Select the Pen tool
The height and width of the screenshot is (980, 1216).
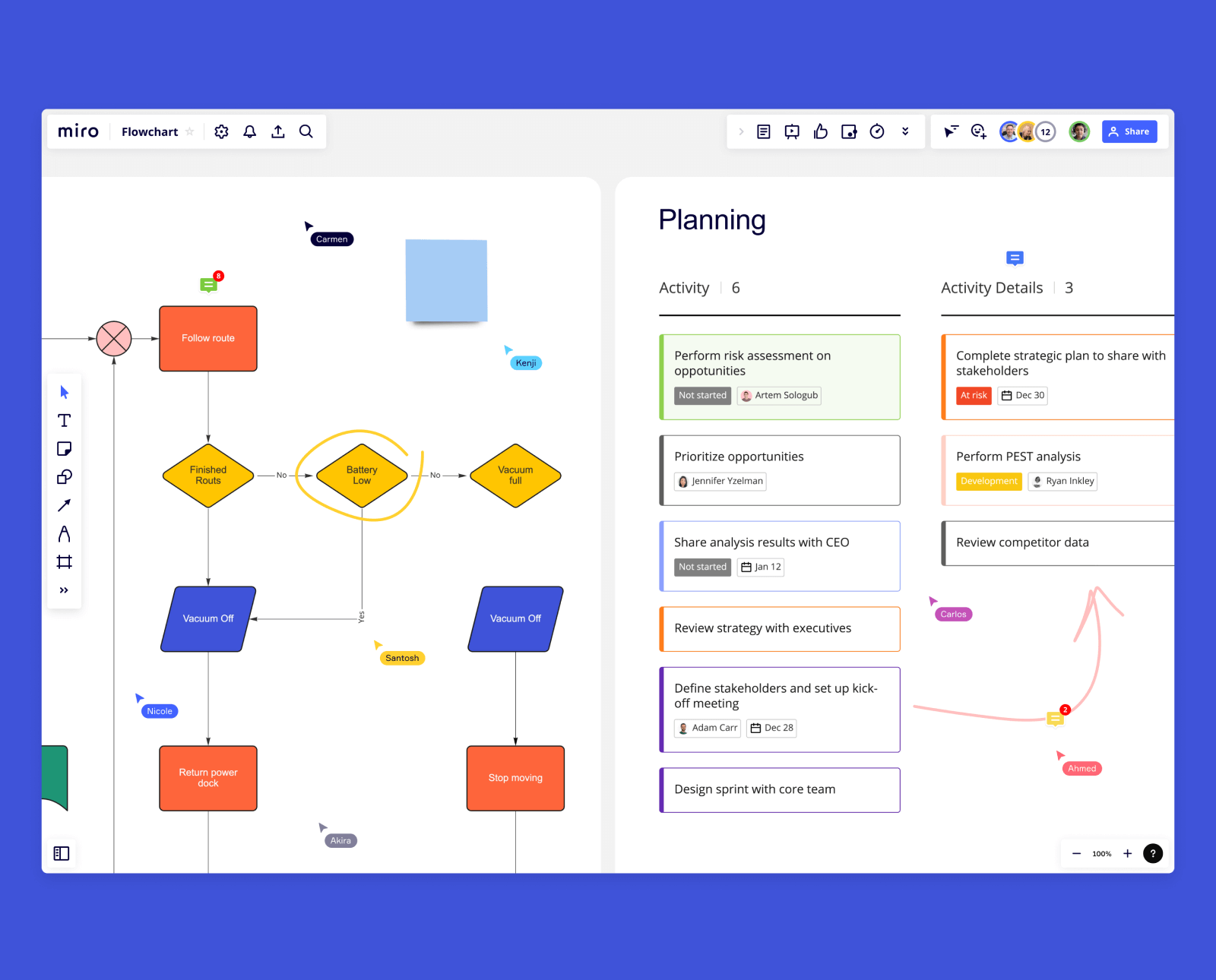65,534
